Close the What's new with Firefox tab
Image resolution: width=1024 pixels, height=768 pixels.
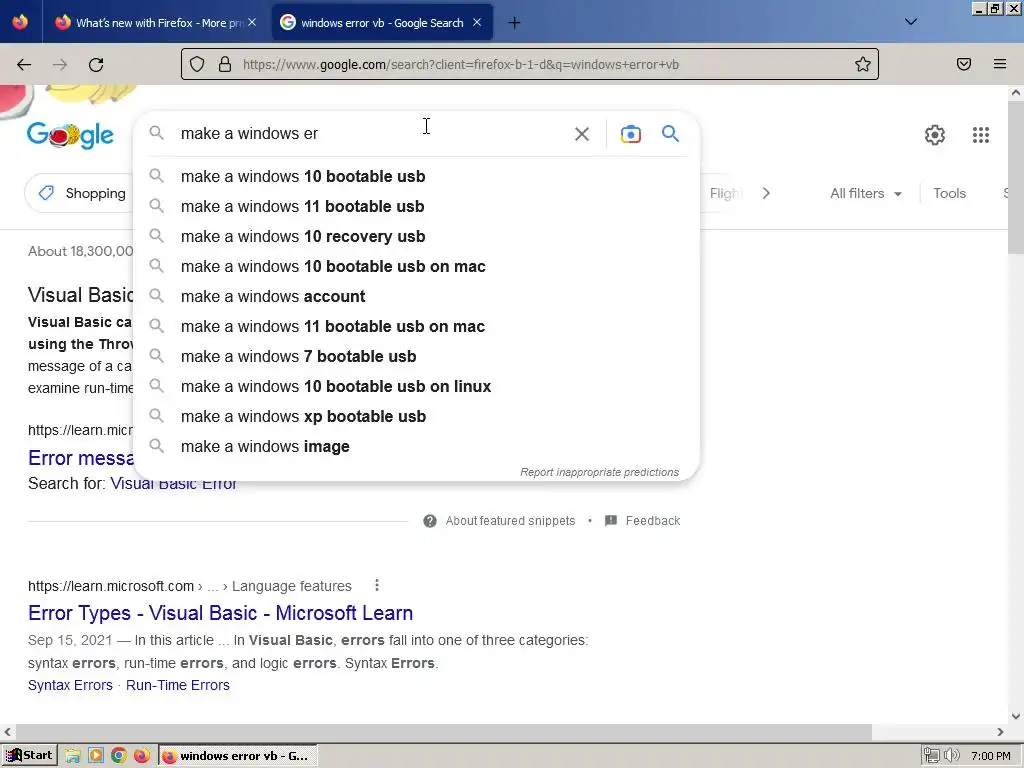252,23
